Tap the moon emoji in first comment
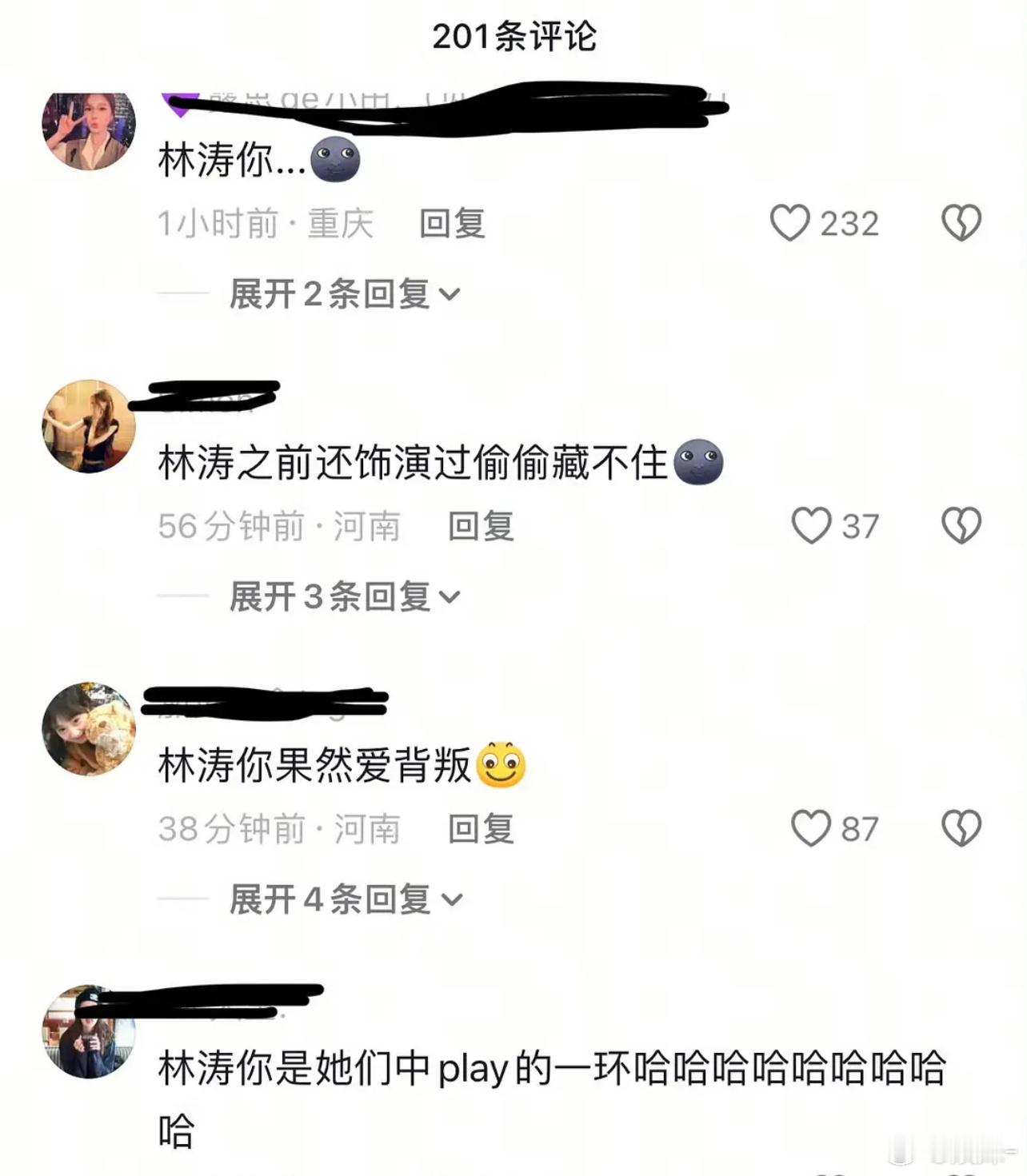This screenshot has height=1176, width=1027. tap(335, 159)
